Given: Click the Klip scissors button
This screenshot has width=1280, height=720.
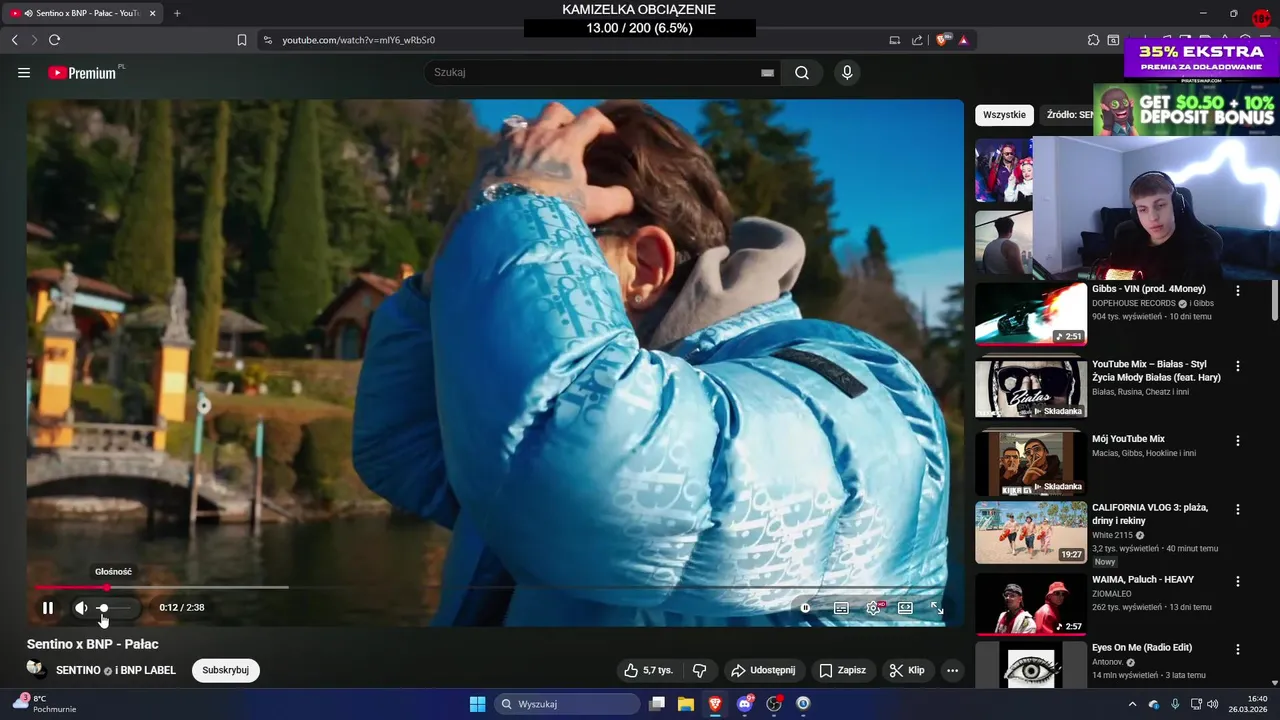Looking at the screenshot, I should [907, 670].
